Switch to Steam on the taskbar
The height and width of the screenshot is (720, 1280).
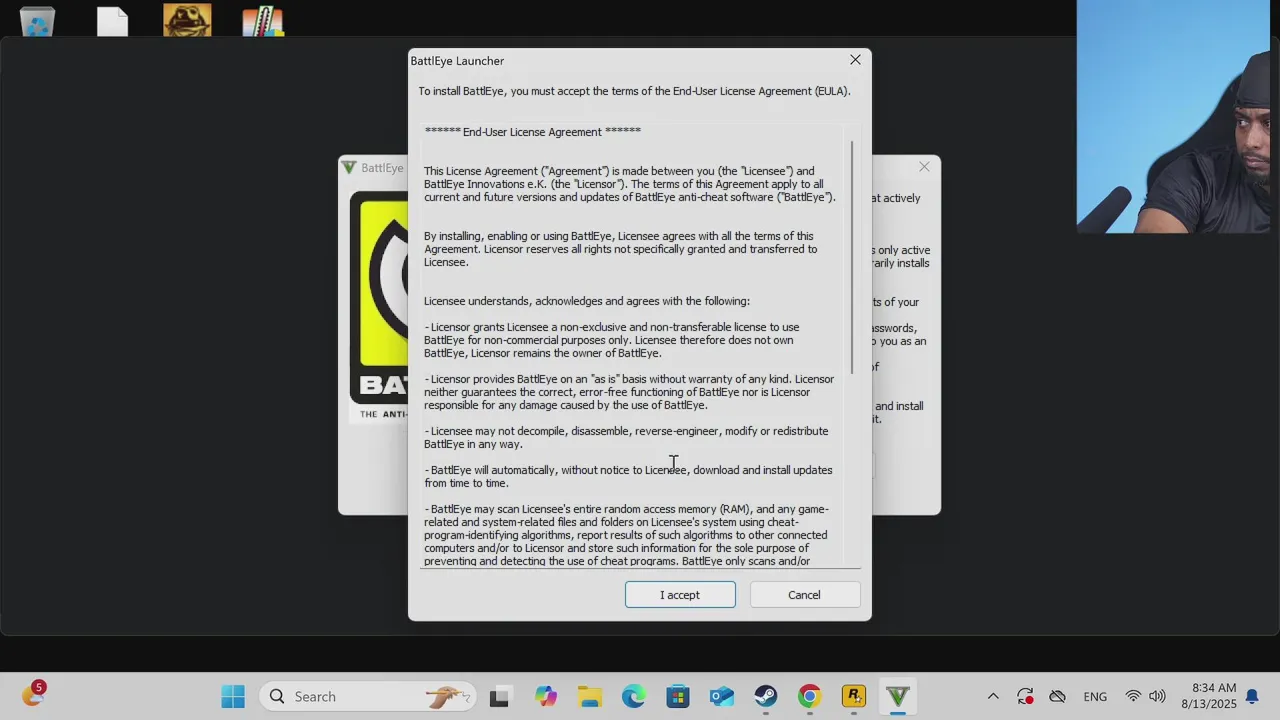(766, 696)
